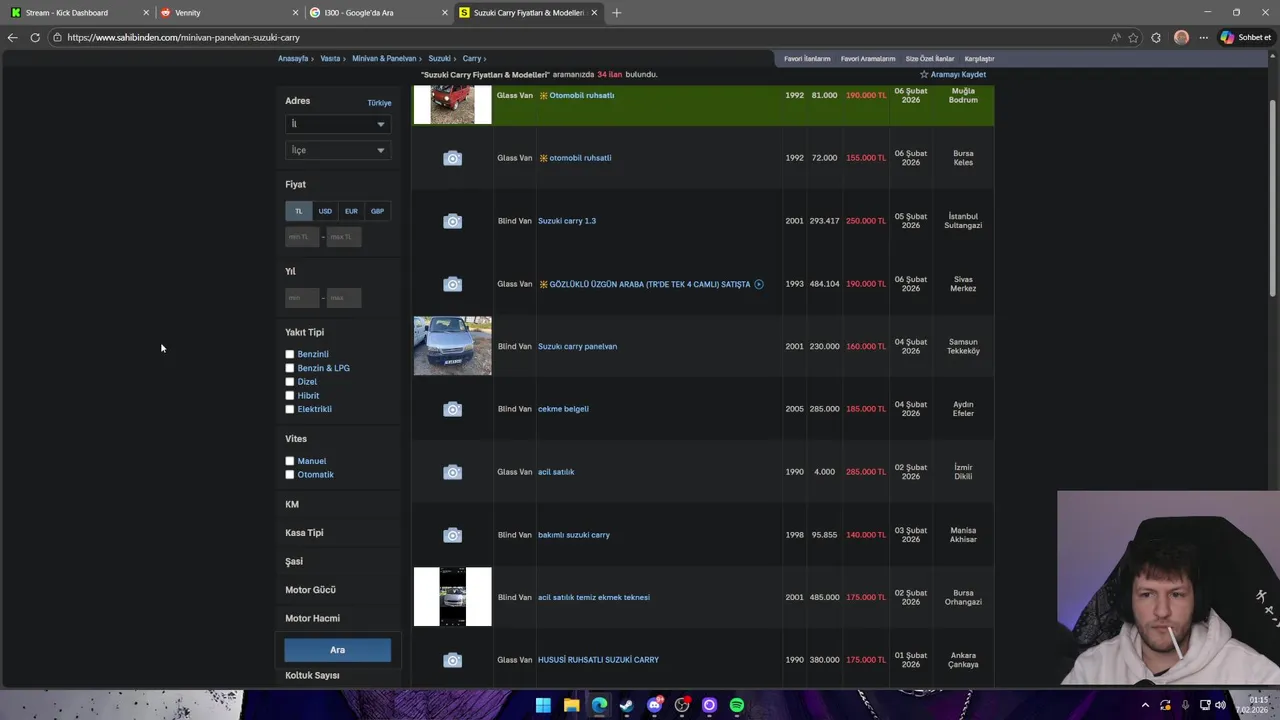Open the read aloud icon in address bar
This screenshot has width=1280, height=720.
coord(1116,37)
